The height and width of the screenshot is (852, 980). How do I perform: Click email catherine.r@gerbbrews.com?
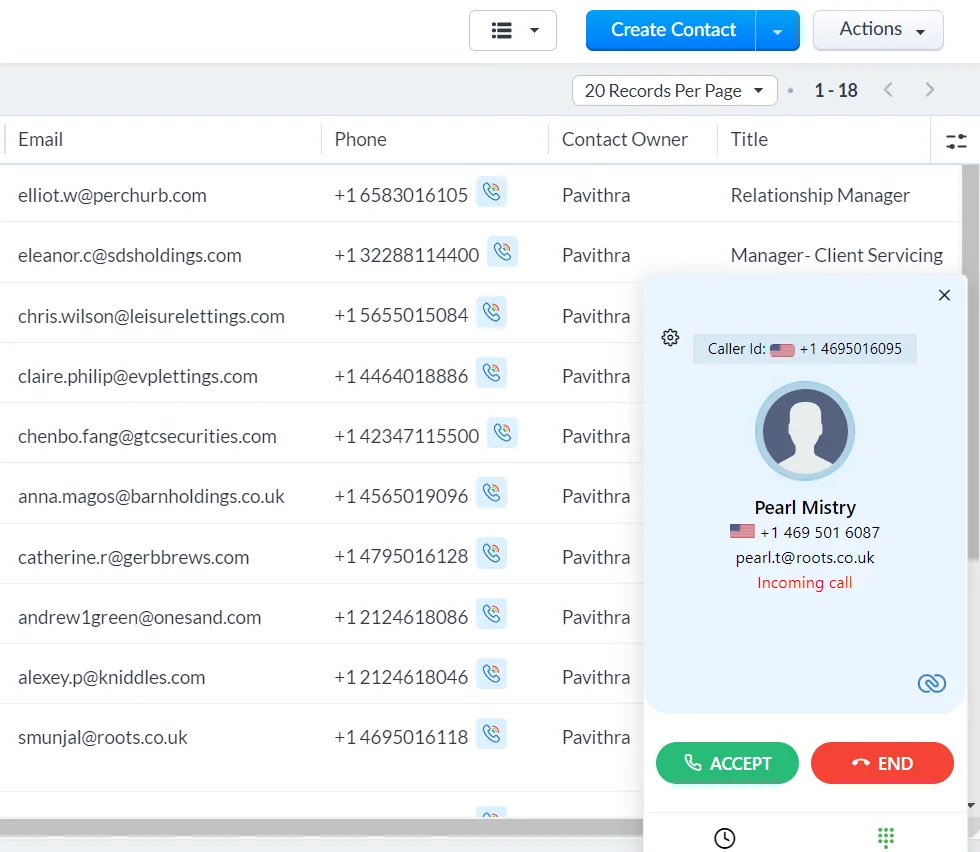point(133,558)
